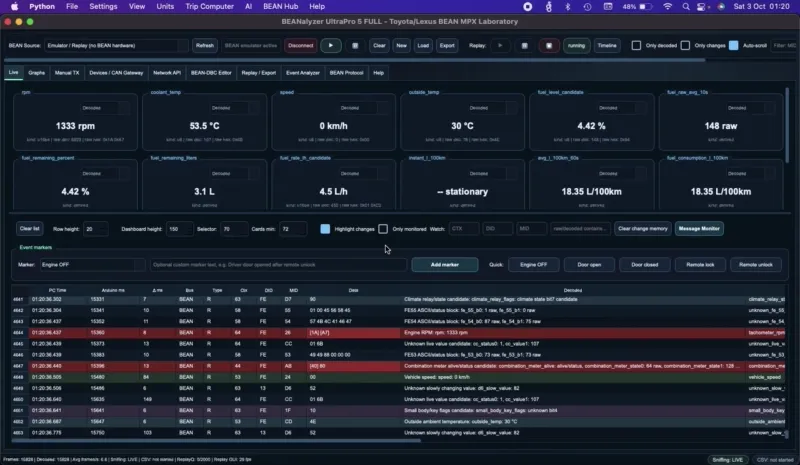Image resolution: width=800 pixels, height=465 pixels.
Task: Open the Event Analyzer tab
Action: pyautogui.click(x=303, y=72)
